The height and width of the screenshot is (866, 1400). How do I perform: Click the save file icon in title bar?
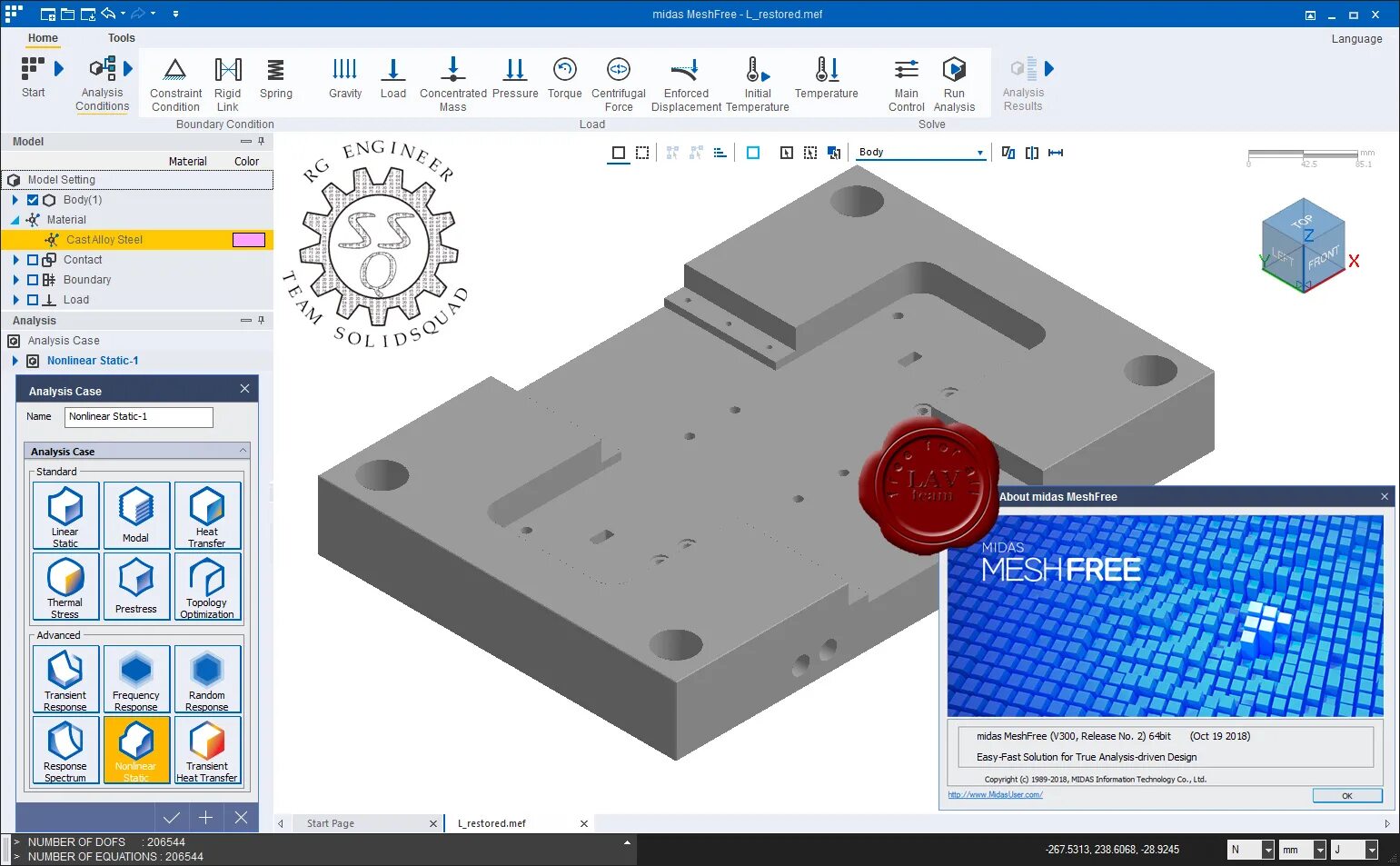(x=87, y=14)
